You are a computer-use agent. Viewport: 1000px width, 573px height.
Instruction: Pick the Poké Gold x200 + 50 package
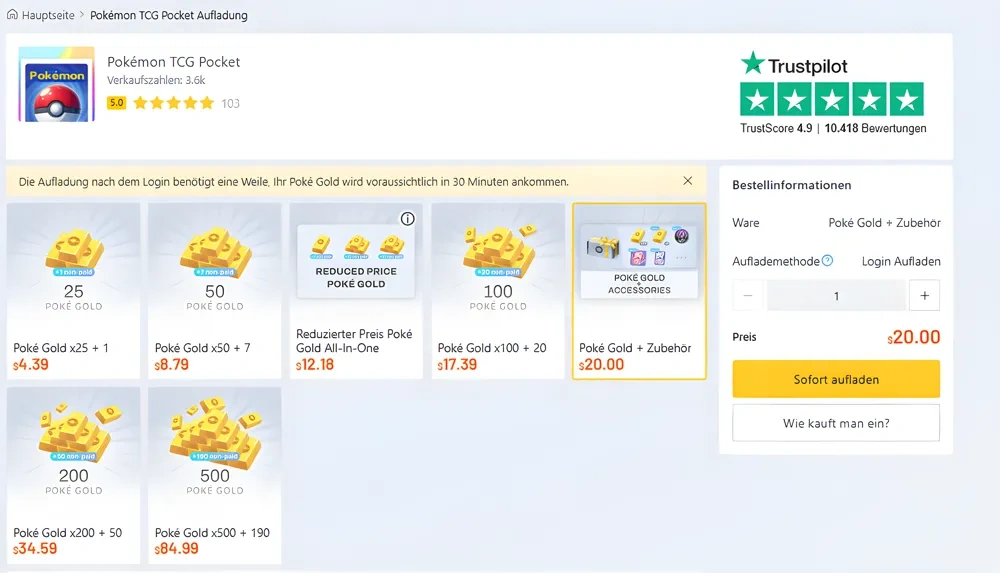[74, 475]
